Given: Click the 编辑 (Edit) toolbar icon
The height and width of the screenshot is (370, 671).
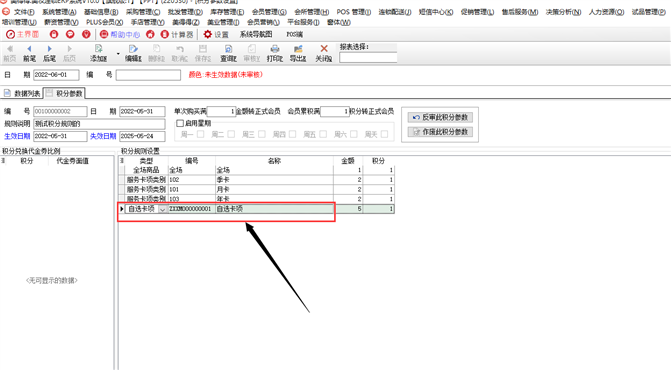Looking at the screenshot, I should pos(133,49).
